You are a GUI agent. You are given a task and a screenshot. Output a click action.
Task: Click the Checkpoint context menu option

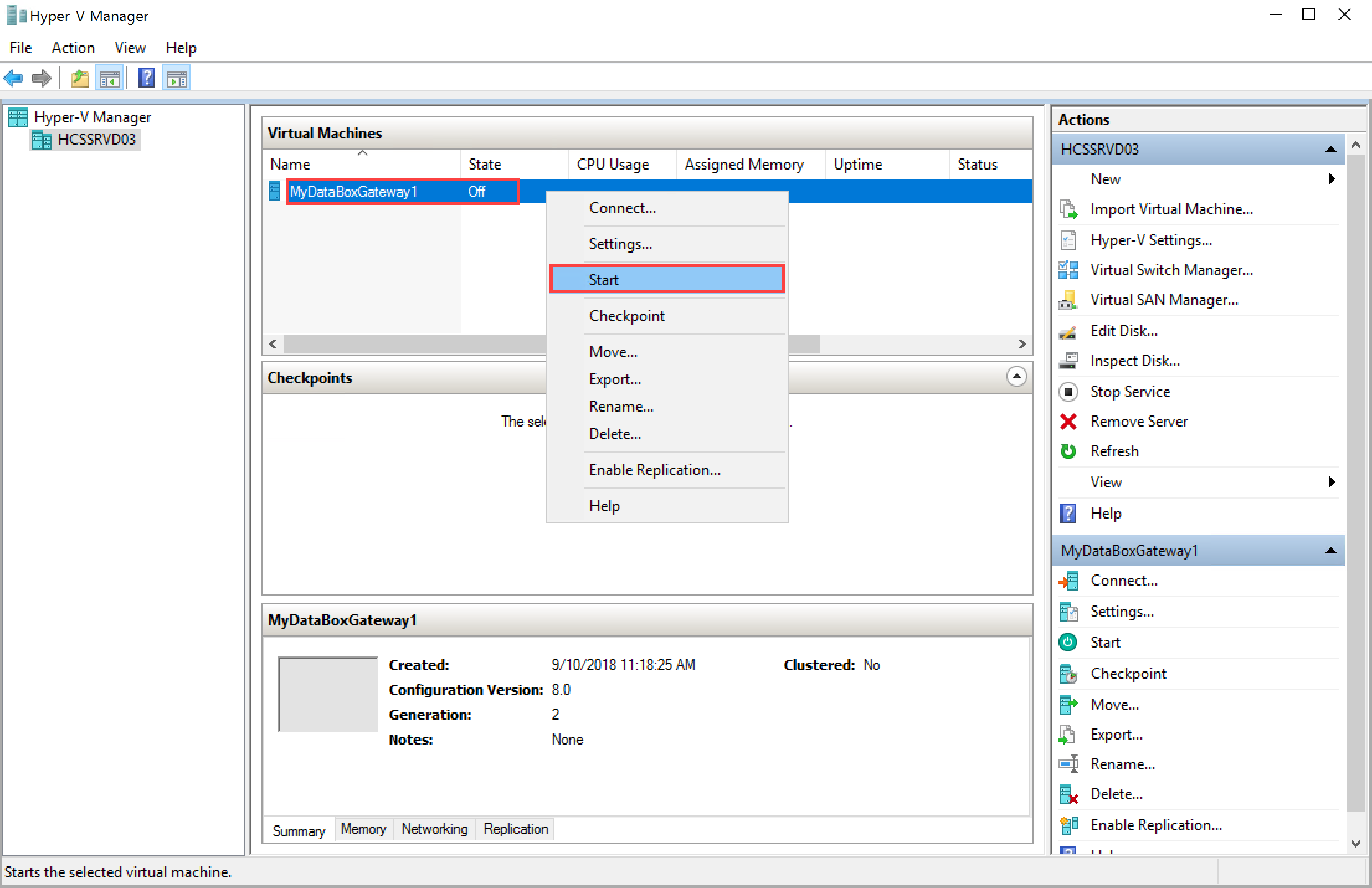click(628, 316)
